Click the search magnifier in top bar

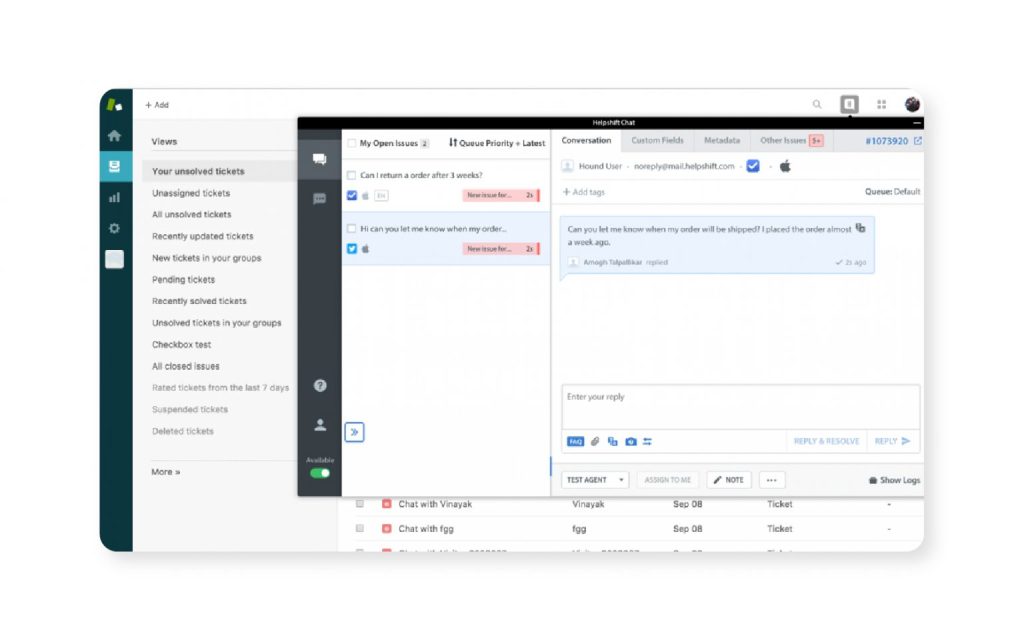(x=817, y=104)
